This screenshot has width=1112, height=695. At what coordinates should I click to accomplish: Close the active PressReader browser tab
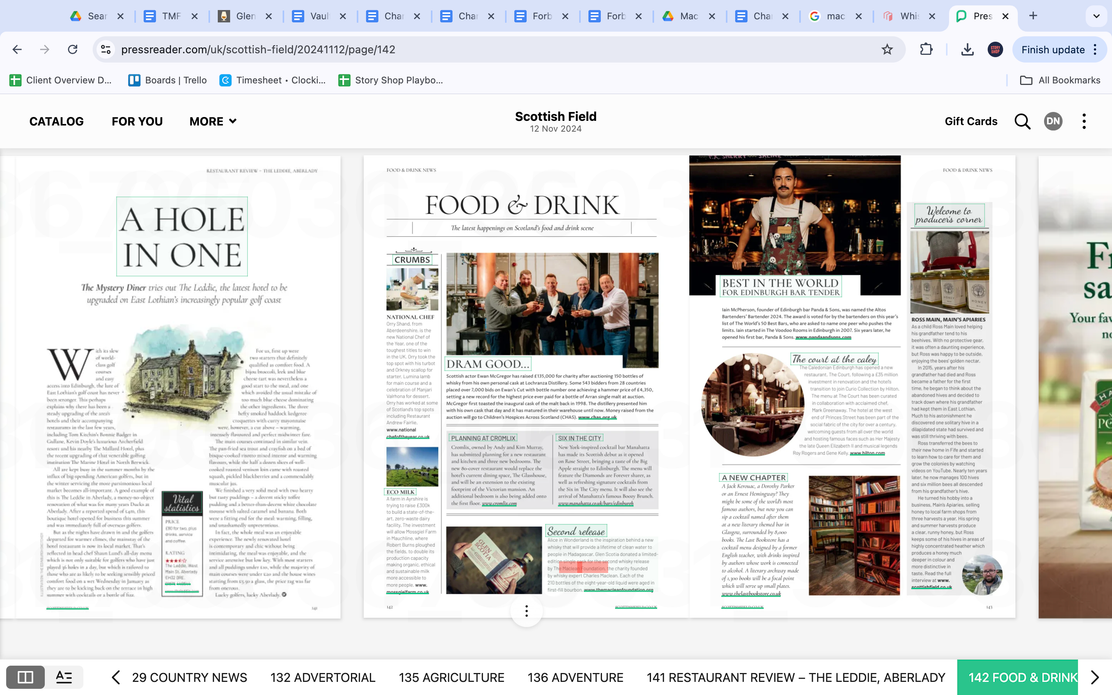pyautogui.click(x=1005, y=16)
